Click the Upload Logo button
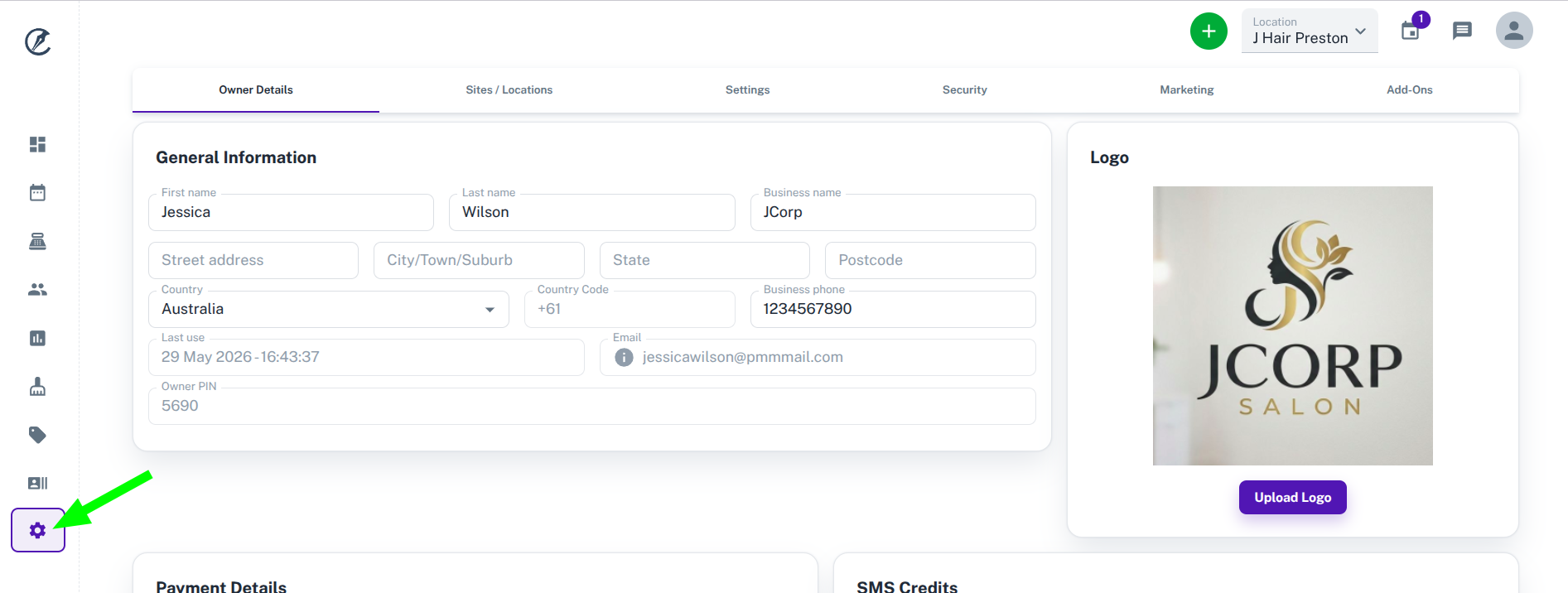The image size is (1568, 593). 1293,498
